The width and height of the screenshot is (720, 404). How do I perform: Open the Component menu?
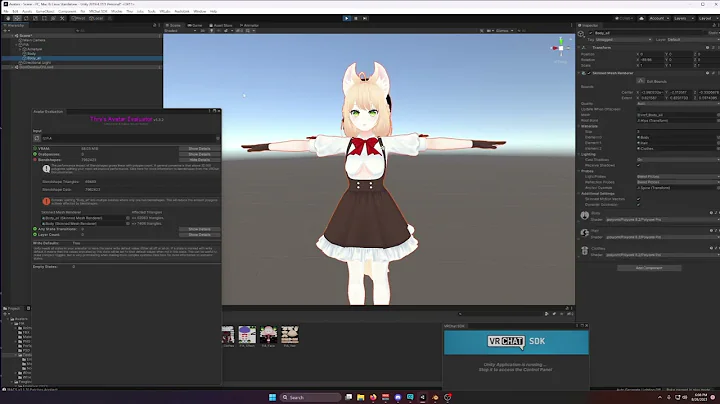tap(67, 11)
